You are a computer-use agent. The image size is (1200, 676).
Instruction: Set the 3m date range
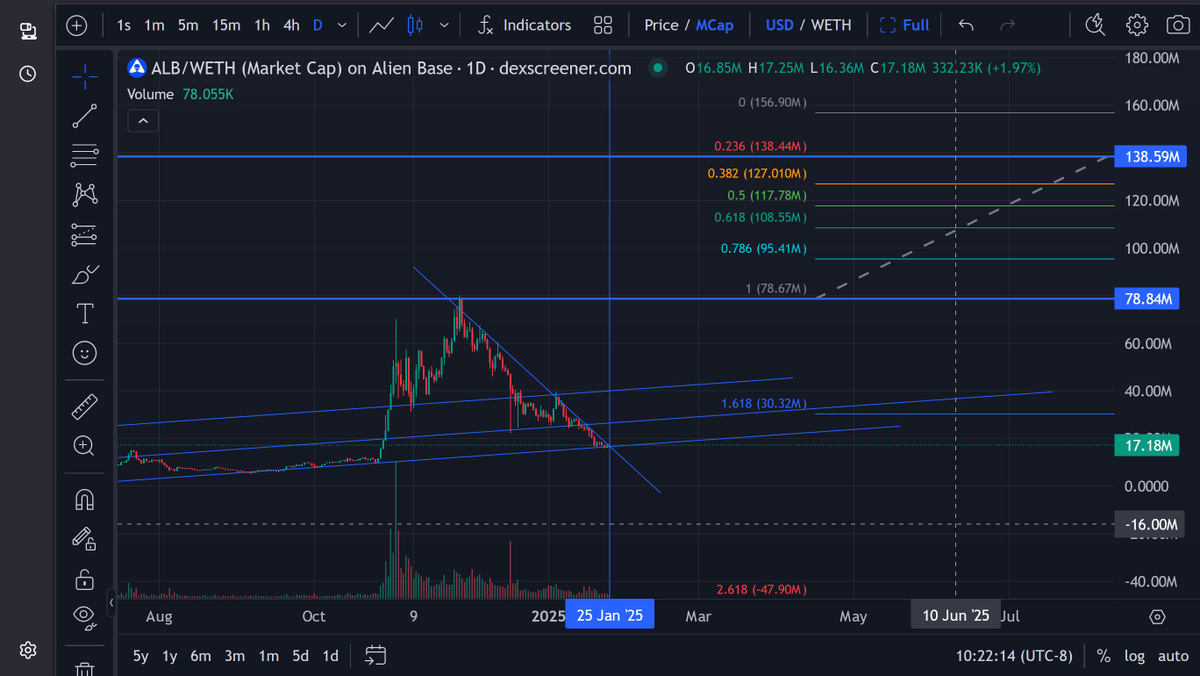pyautogui.click(x=235, y=656)
